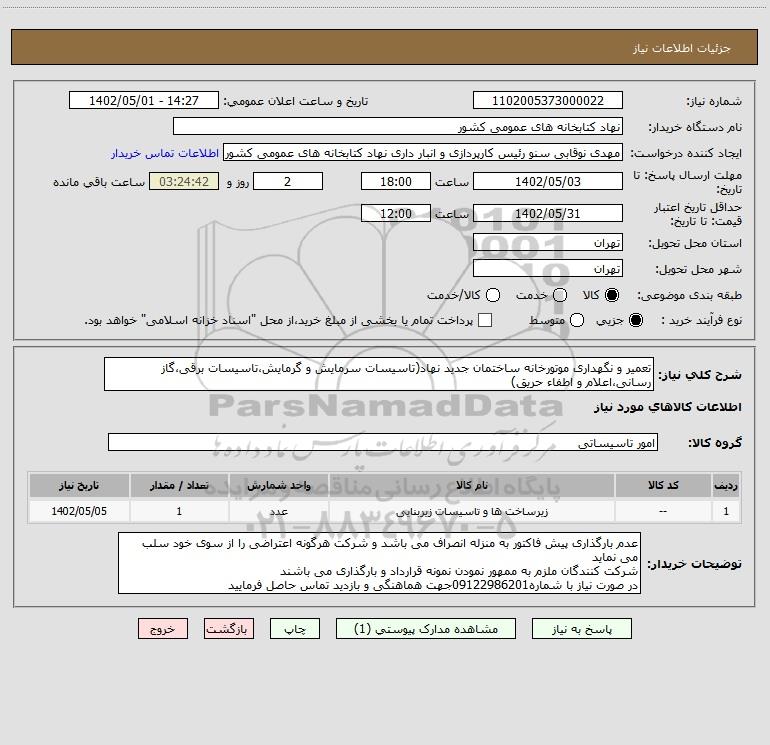Select the کالا radio button
The width and height of the screenshot is (770, 745).
612,295
